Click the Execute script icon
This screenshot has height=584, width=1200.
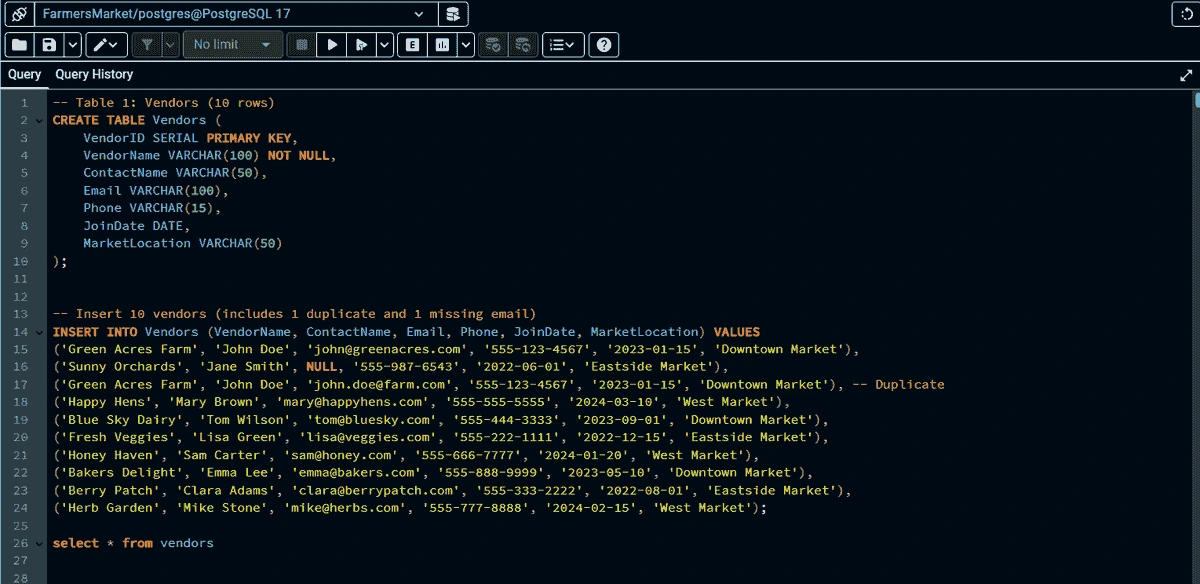click(x=361, y=45)
